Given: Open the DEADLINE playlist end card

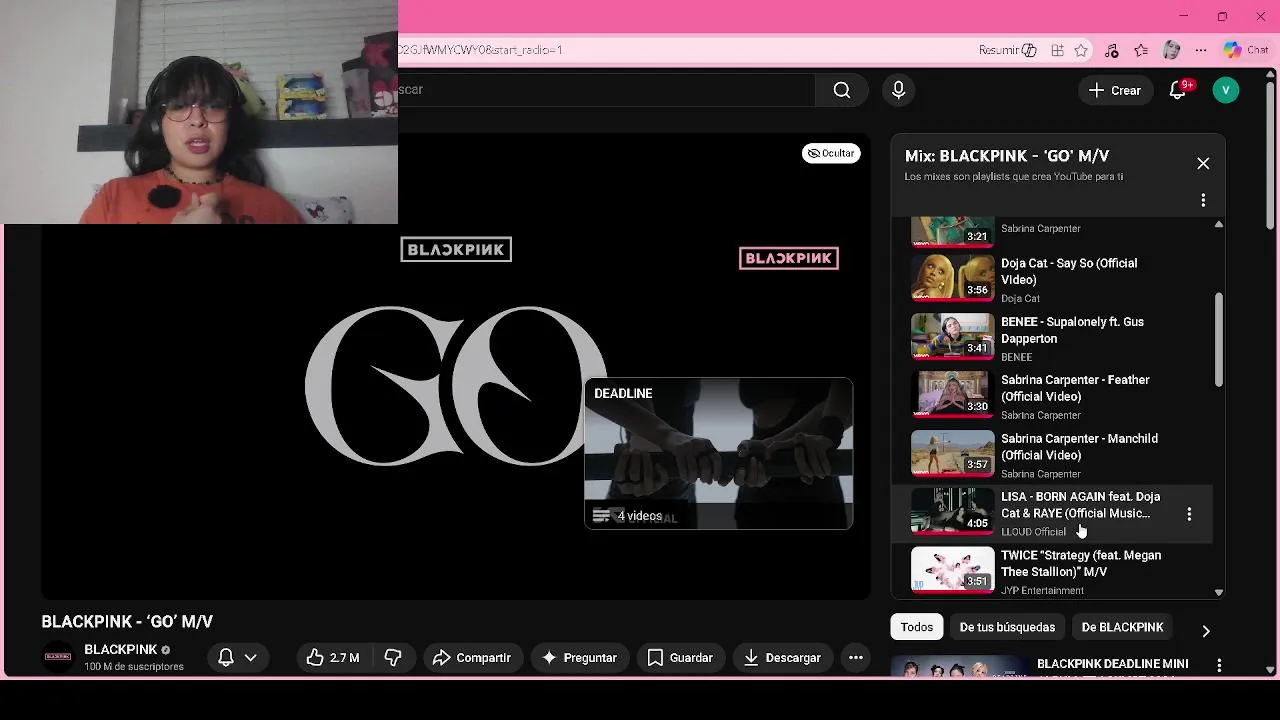Looking at the screenshot, I should coord(719,453).
